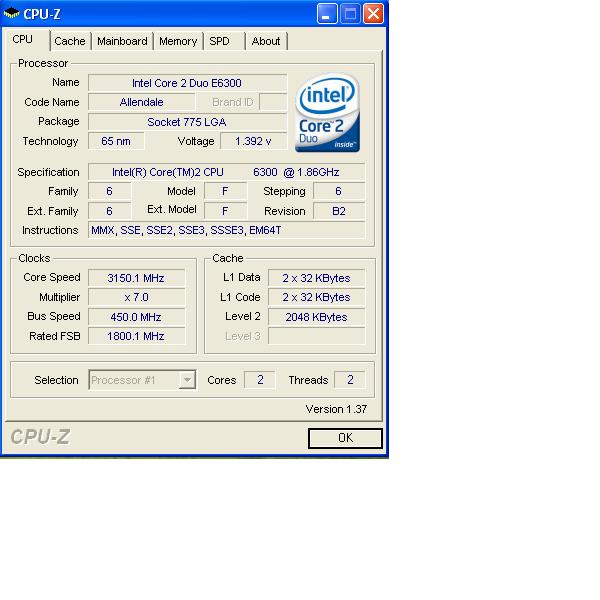
Task: Click the Name field Intel Core 2 Duo E6300
Action: [187, 83]
